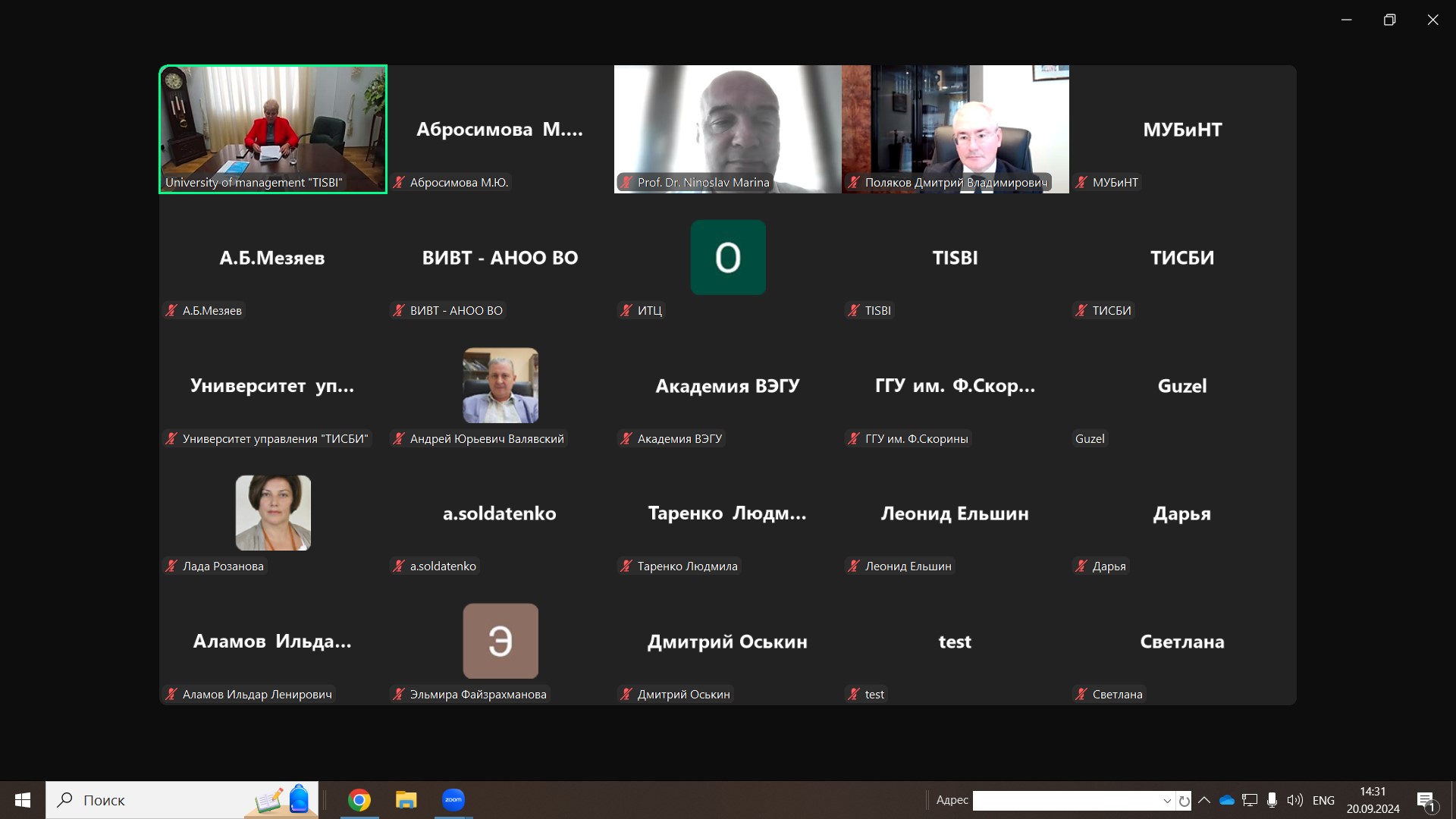Select the Аламов Ильда... participant name
Image resolution: width=1456 pixels, height=819 pixels.
point(272,642)
